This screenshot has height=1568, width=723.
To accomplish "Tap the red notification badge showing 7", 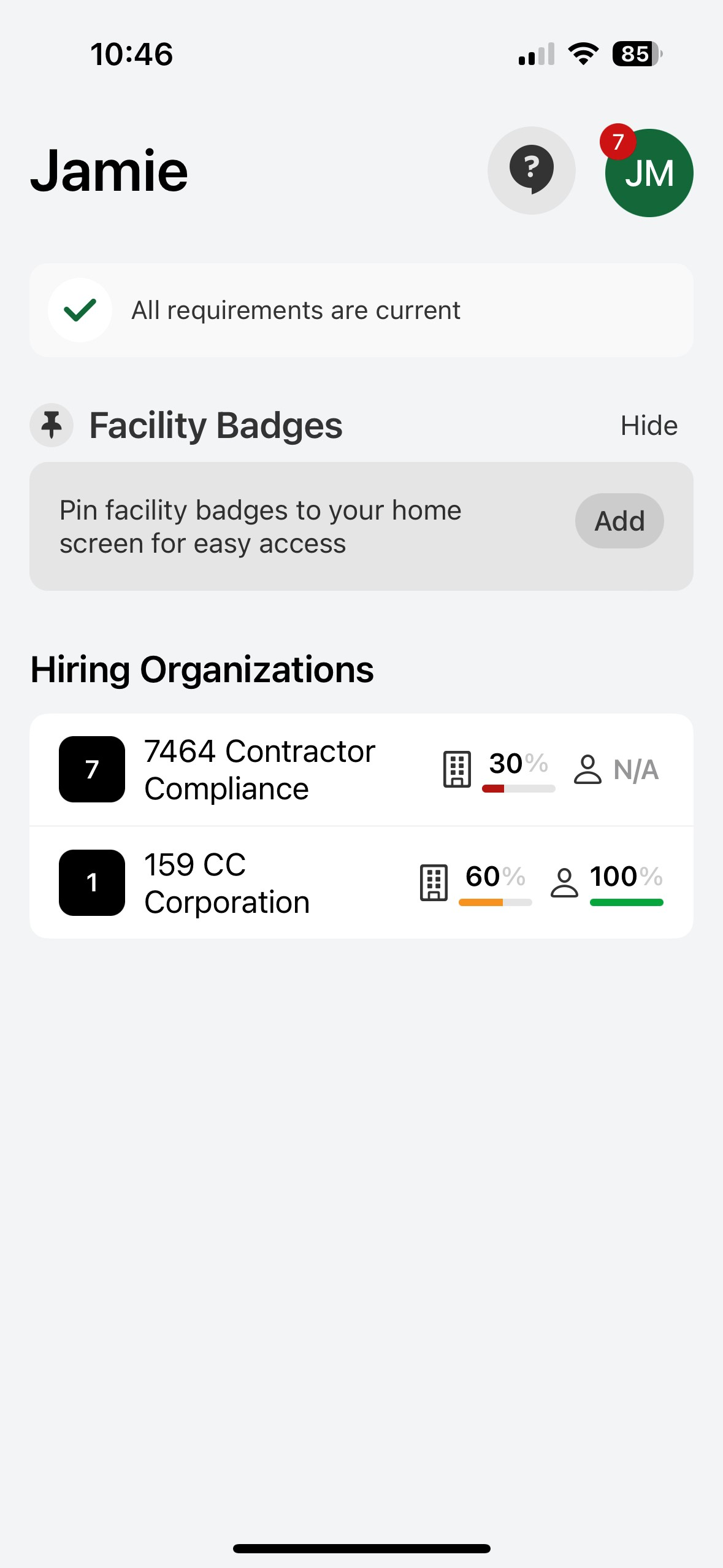I will coord(618,142).
